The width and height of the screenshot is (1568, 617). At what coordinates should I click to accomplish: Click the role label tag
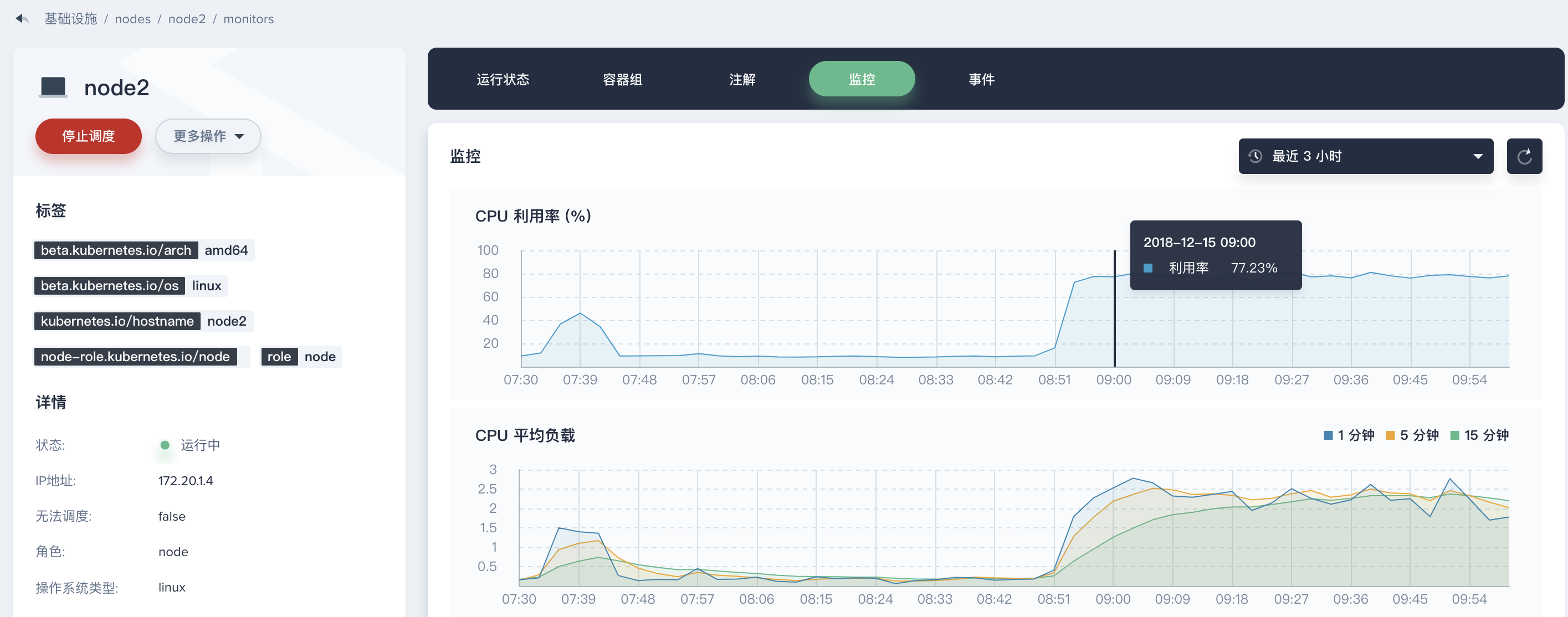(x=279, y=357)
